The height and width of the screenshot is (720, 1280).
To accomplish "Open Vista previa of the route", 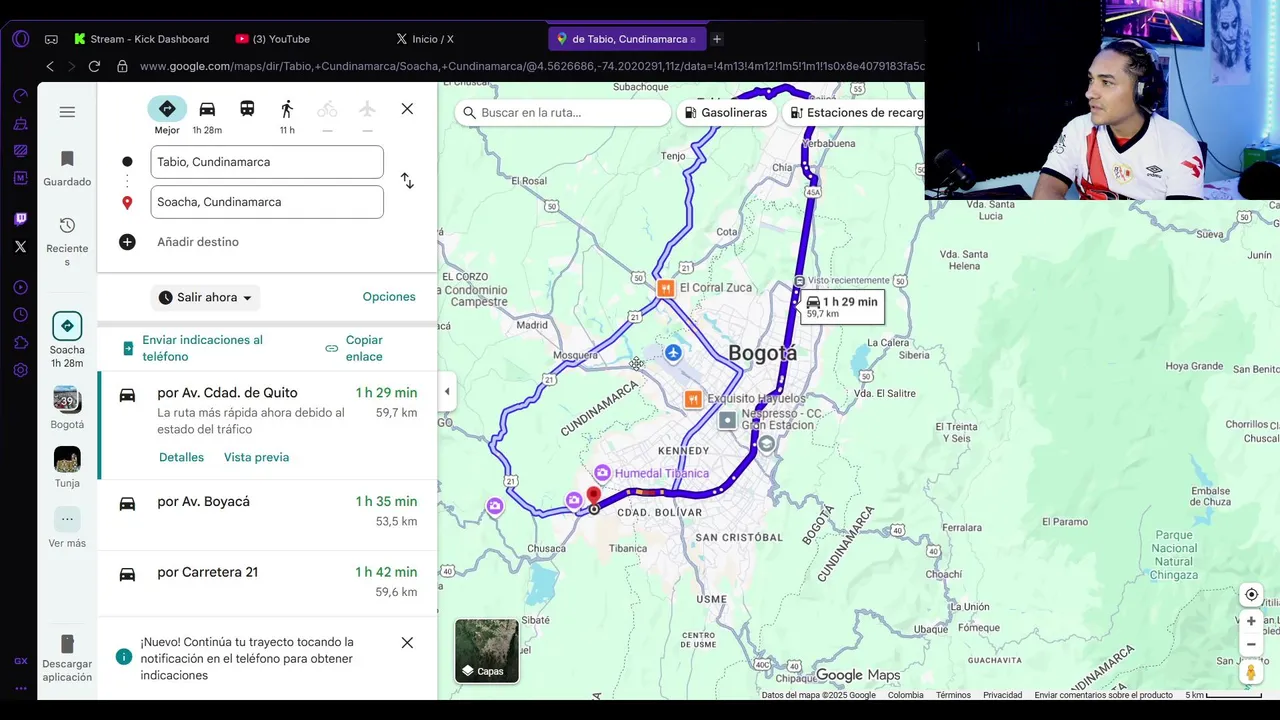I will (256, 457).
